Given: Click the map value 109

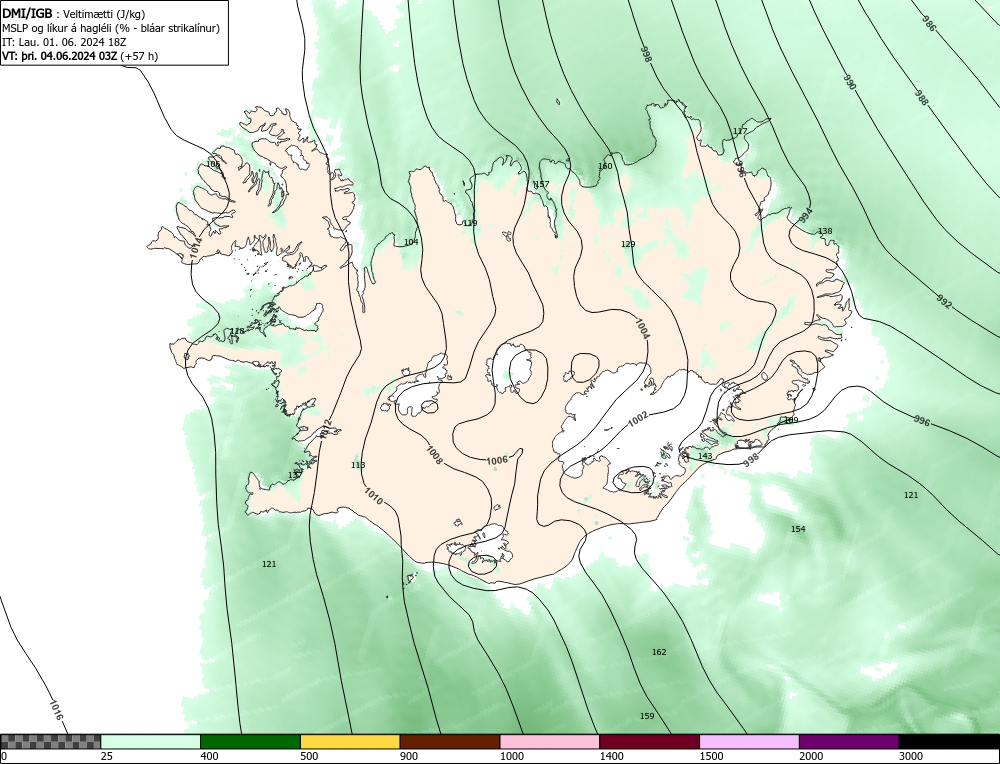Looking at the screenshot, I should point(791,420).
